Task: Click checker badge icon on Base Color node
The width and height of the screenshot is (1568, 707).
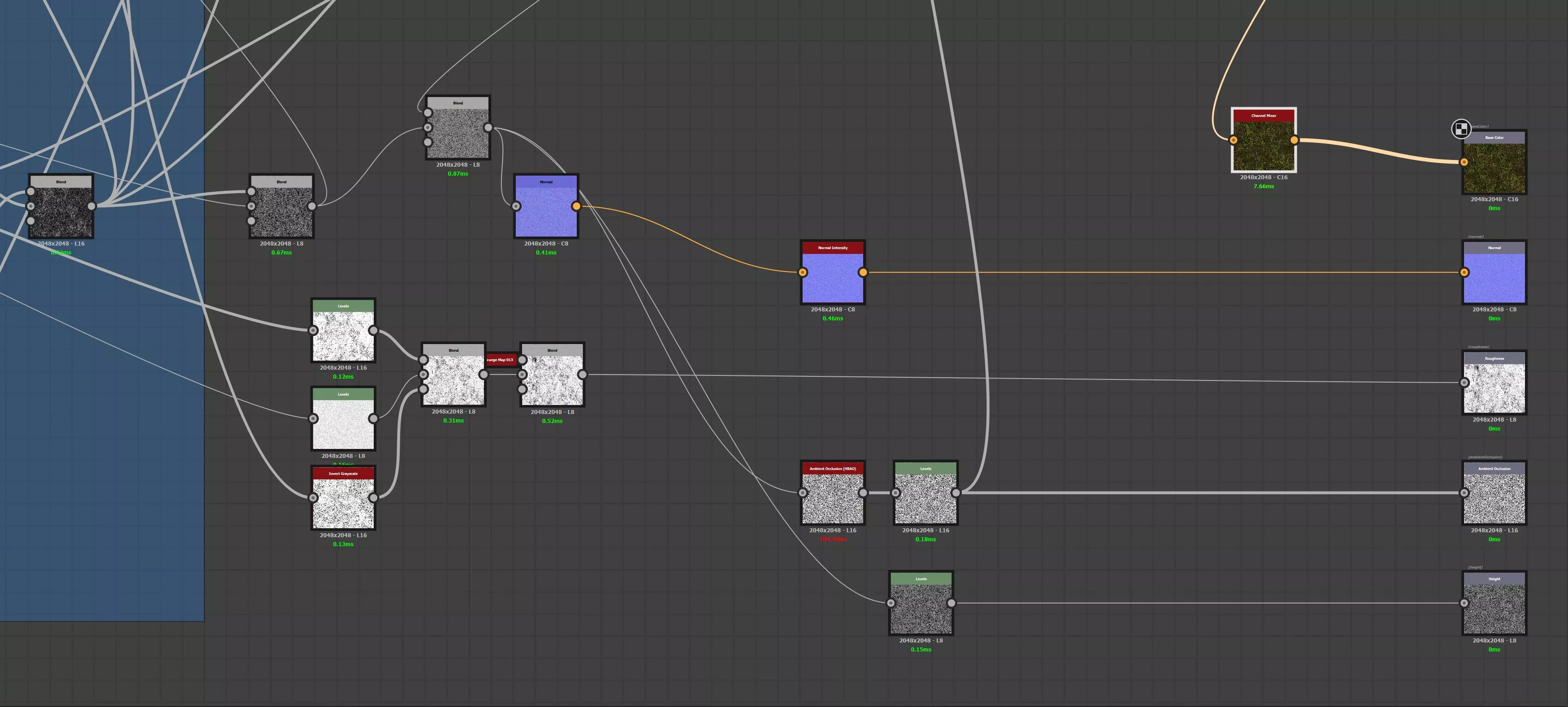Action: (1461, 129)
